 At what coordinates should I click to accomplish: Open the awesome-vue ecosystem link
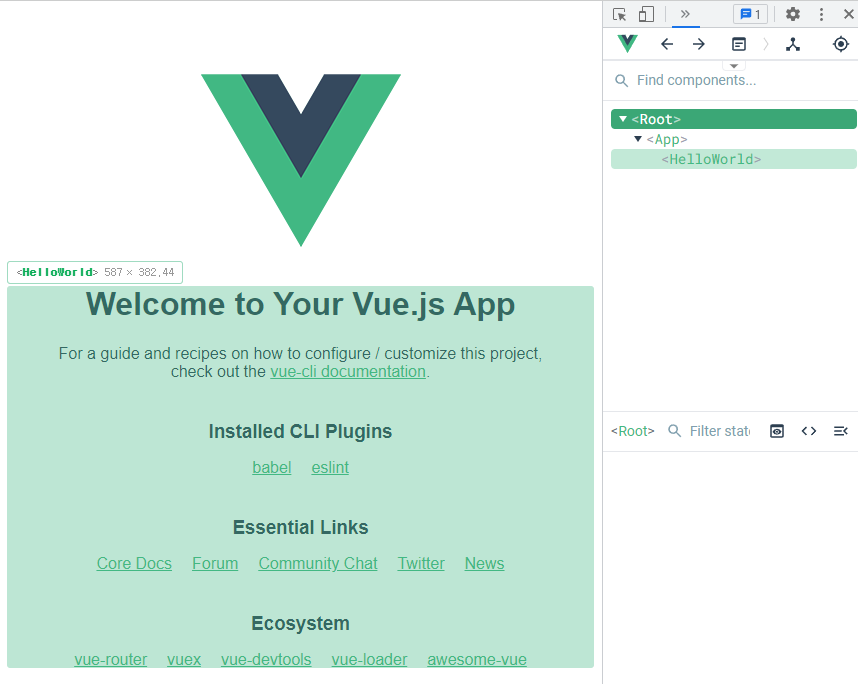coord(477,659)
